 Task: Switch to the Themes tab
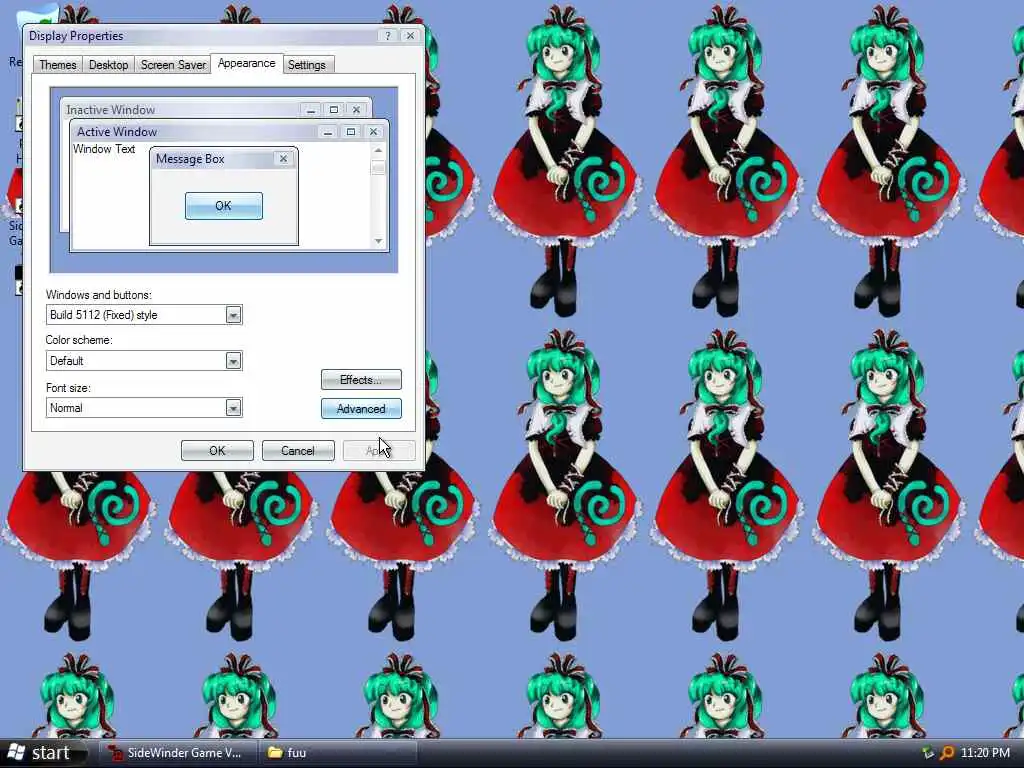[57, 65]
